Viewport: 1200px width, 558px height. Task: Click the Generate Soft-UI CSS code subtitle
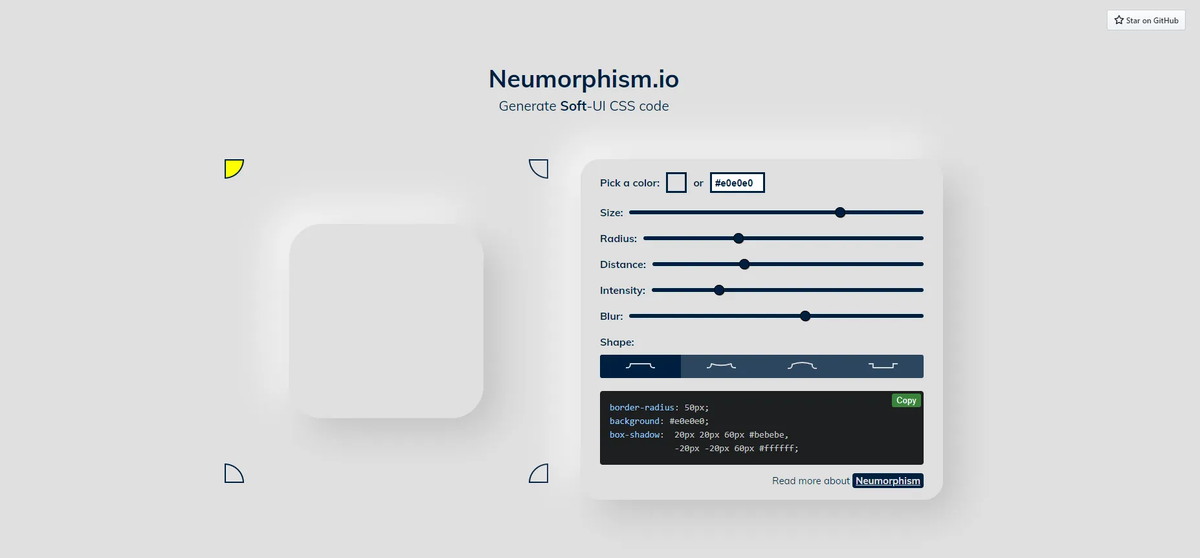coord(584,106)
